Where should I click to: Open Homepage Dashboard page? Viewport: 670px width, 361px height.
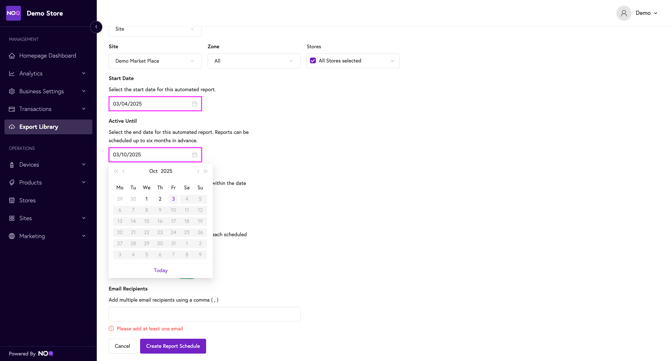click(x=48, y=56)
